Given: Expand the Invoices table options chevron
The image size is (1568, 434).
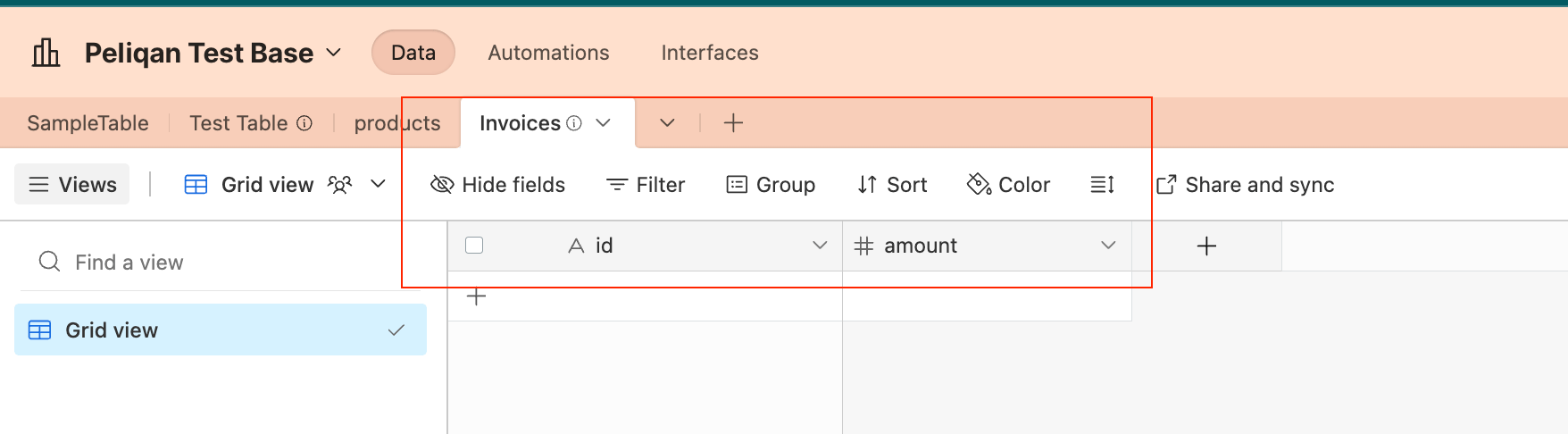Looking at the screenshot, I should (x=604, y=123).
